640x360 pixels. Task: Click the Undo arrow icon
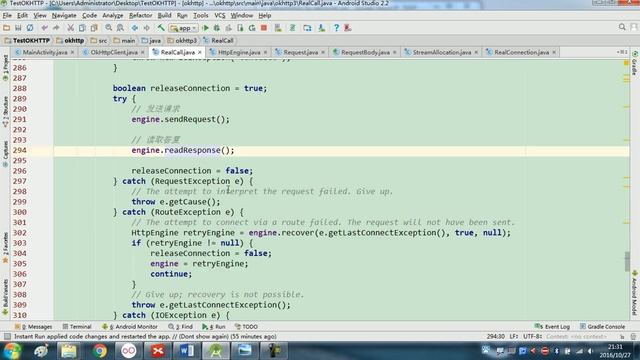coord(44,28)
